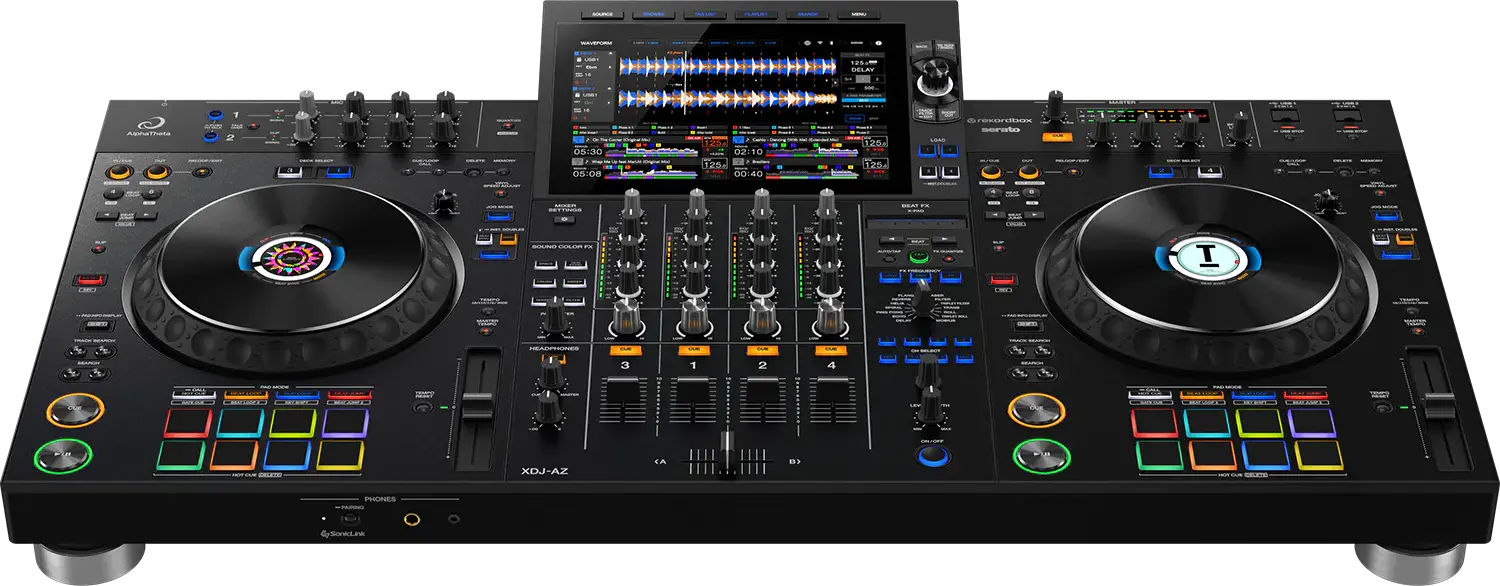
Task: Toggle the Beat FX ON/OFF button
Action: [x=932, y=456]
